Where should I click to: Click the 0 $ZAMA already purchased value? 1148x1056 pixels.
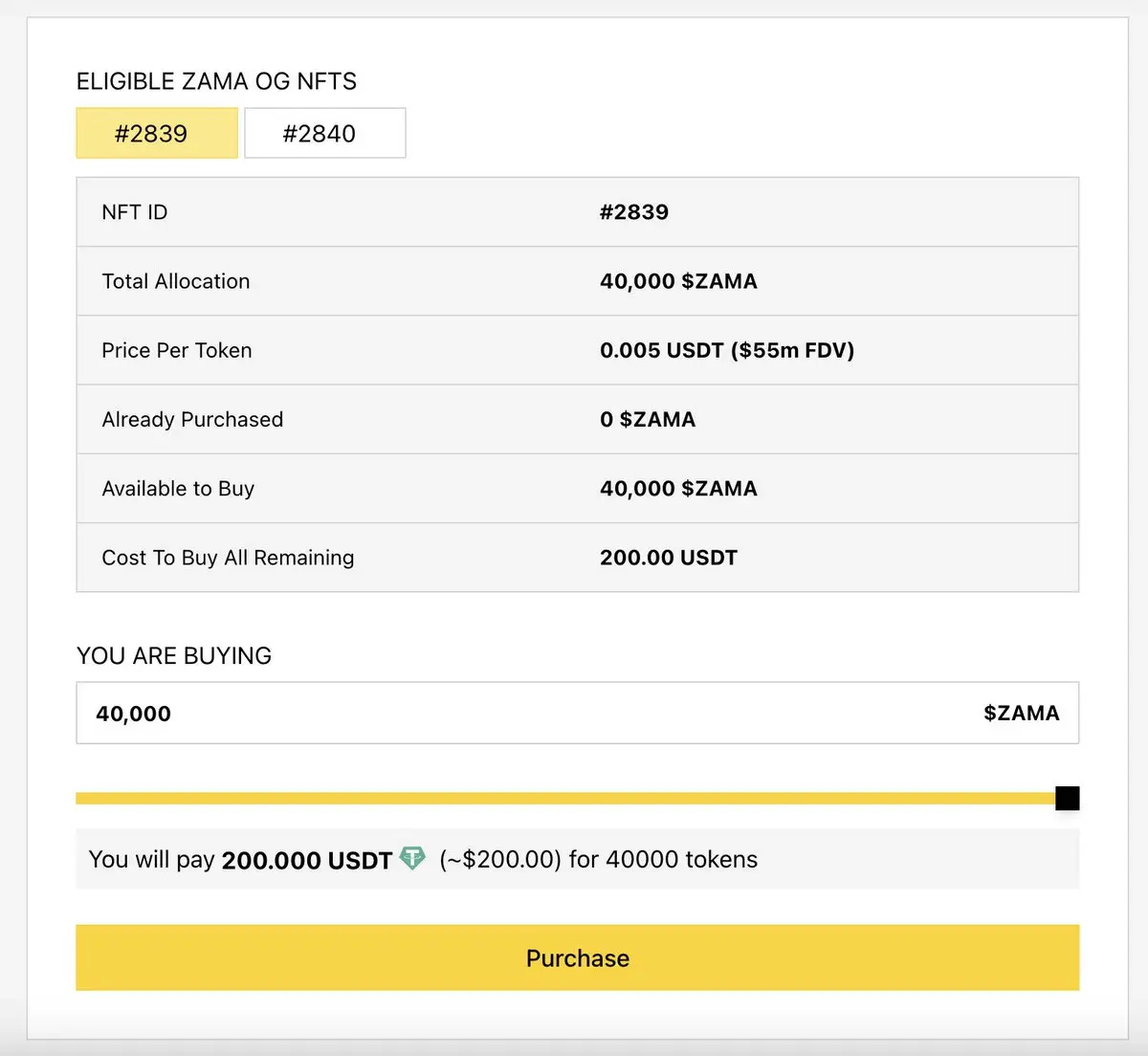click(x=648, y=419)
